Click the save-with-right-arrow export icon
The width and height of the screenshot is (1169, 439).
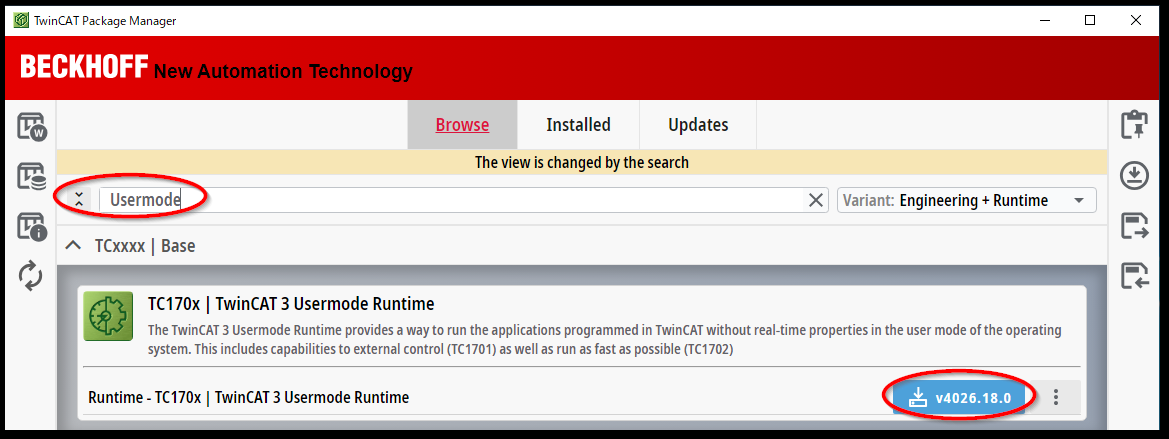click(x=1134, y=226)
